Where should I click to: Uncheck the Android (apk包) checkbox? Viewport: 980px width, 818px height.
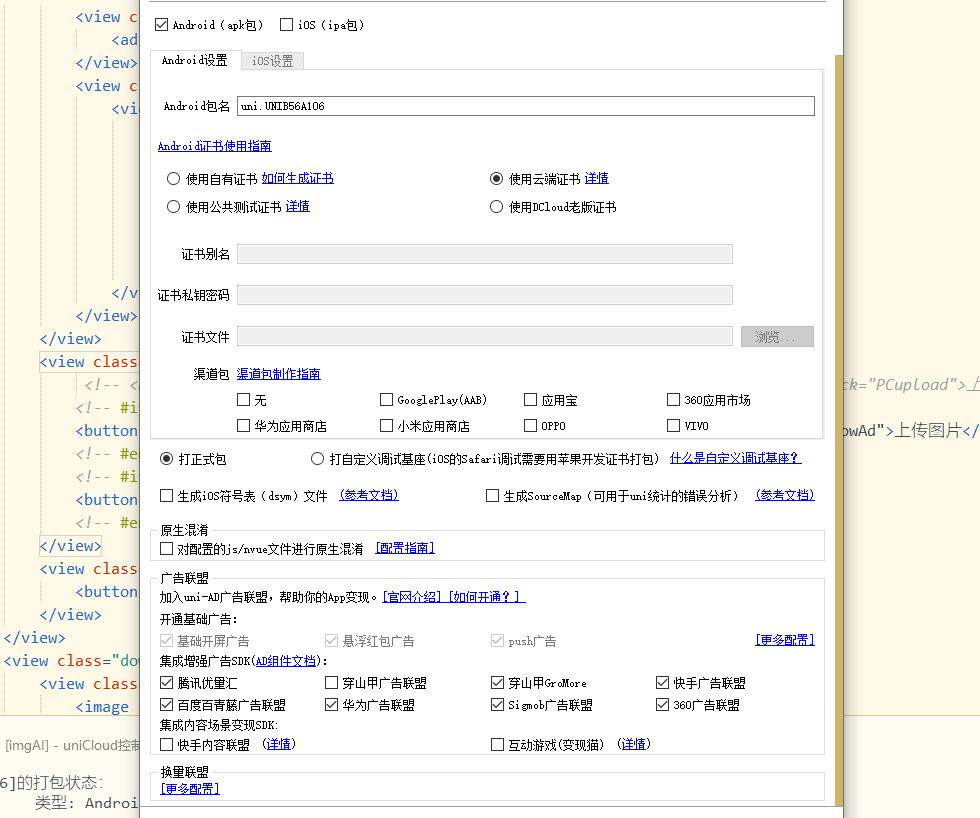point(162,24)
